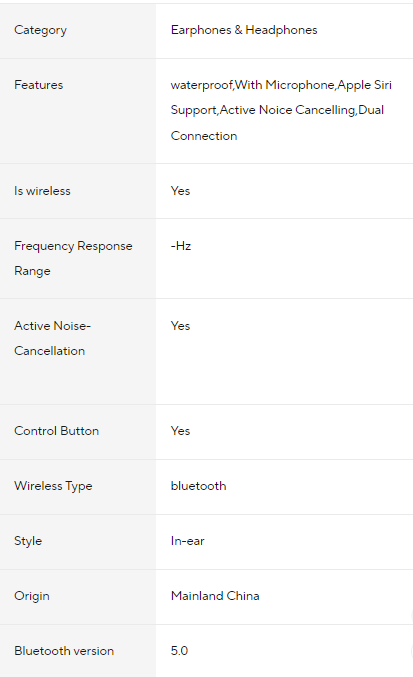Select the In-ear style value
This screenshot has height=677, width=413.
point(187,541)
